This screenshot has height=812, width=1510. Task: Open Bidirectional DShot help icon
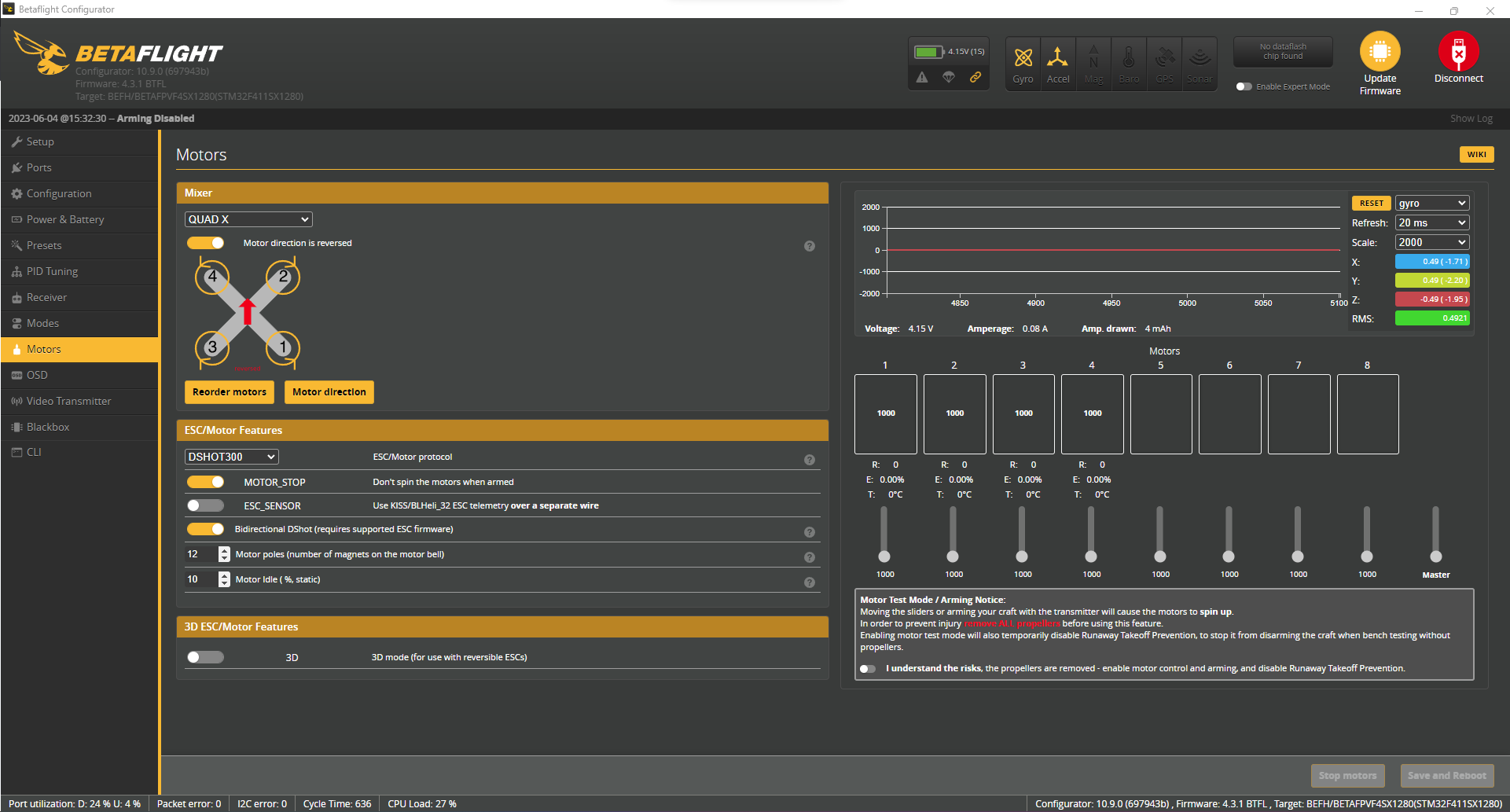pyautogui.click(x=810, y=532)
